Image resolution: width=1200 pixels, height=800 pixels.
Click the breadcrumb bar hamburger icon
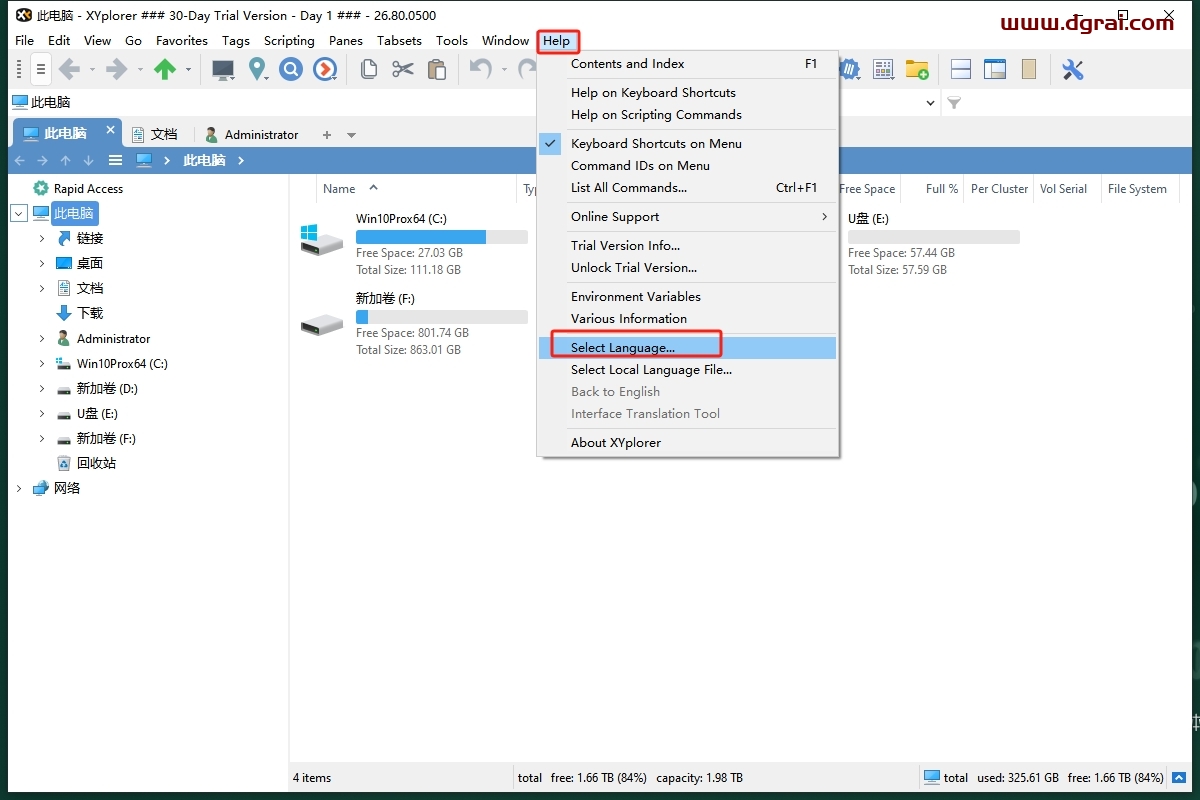pos(115,160)
